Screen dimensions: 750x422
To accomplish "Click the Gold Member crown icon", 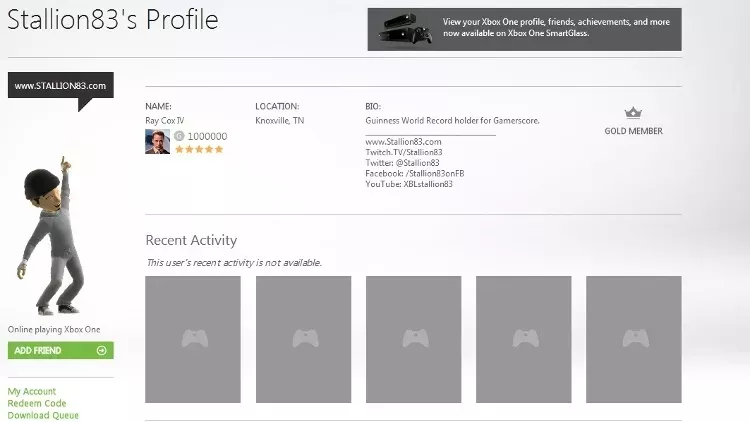I will tap(633, 113).
